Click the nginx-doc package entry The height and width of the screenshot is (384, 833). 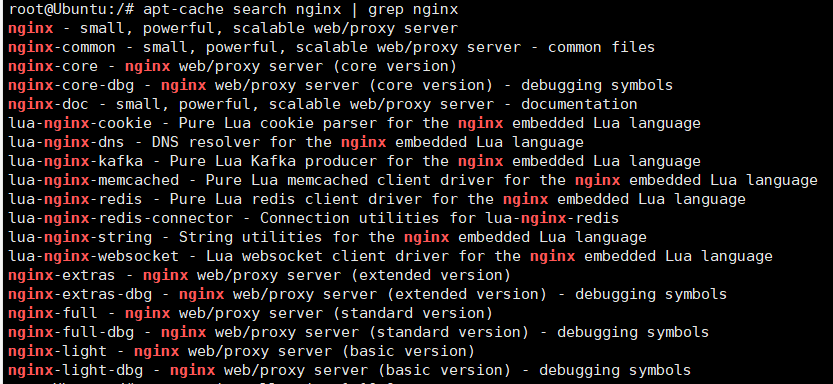point(322,104)
